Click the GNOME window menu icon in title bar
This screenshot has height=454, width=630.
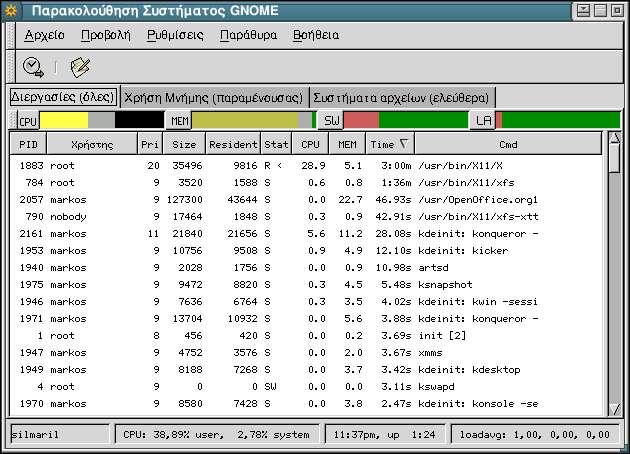11,11
